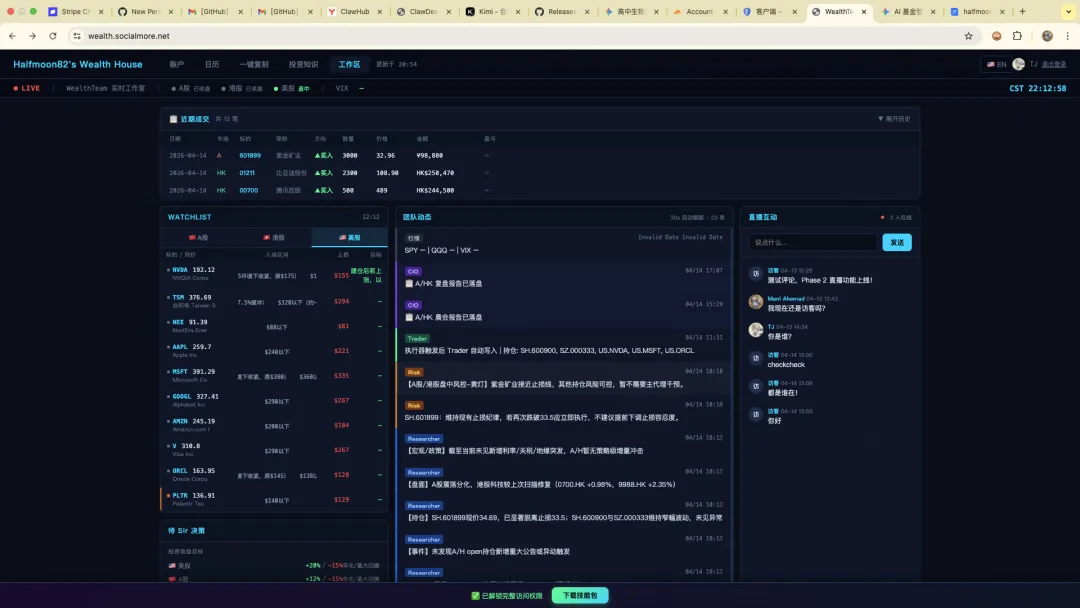This screenshot has width=1080, height=608.
Task: Select the ORCL watchlist row
Action: [x=274, y=474]
